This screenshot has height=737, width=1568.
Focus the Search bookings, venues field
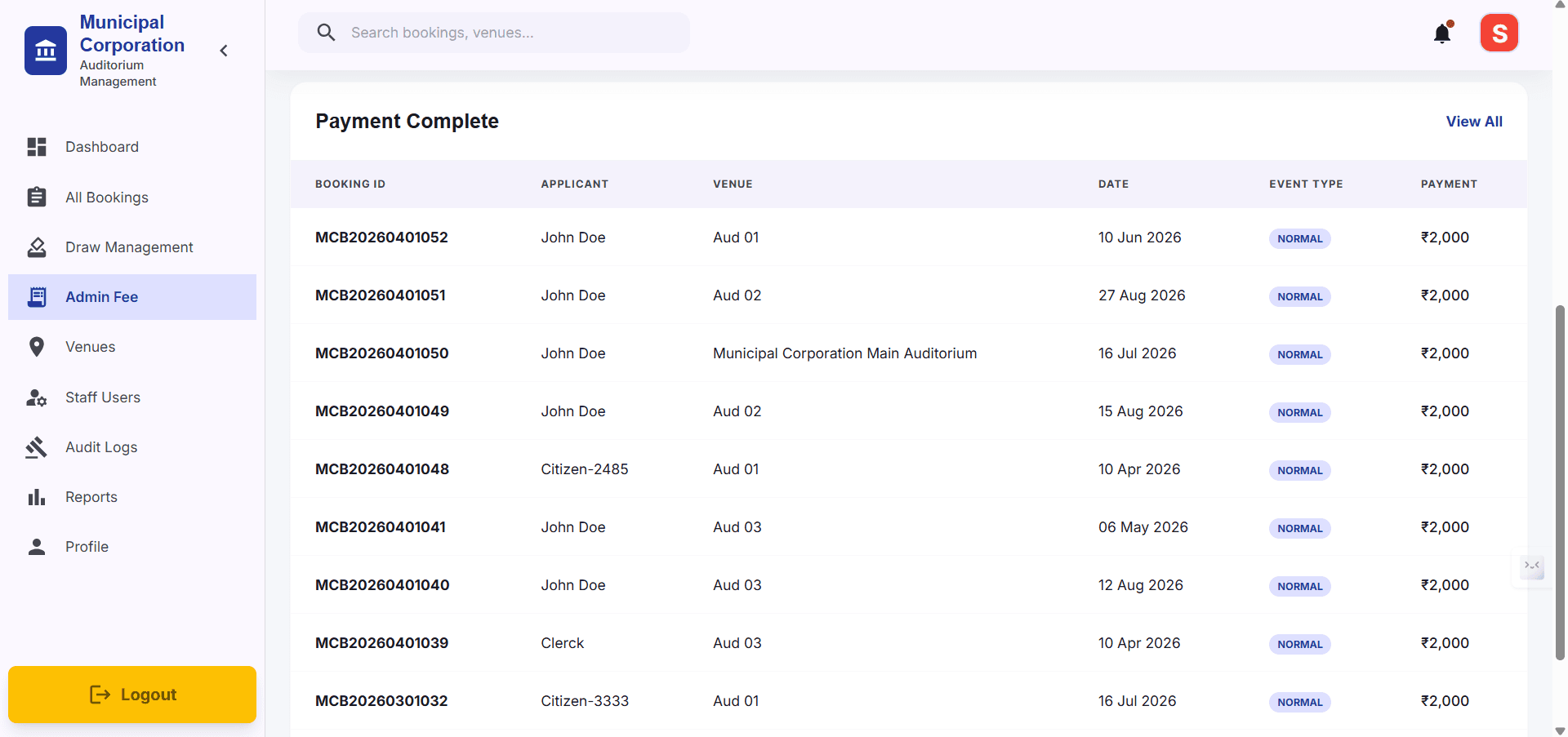494,33
